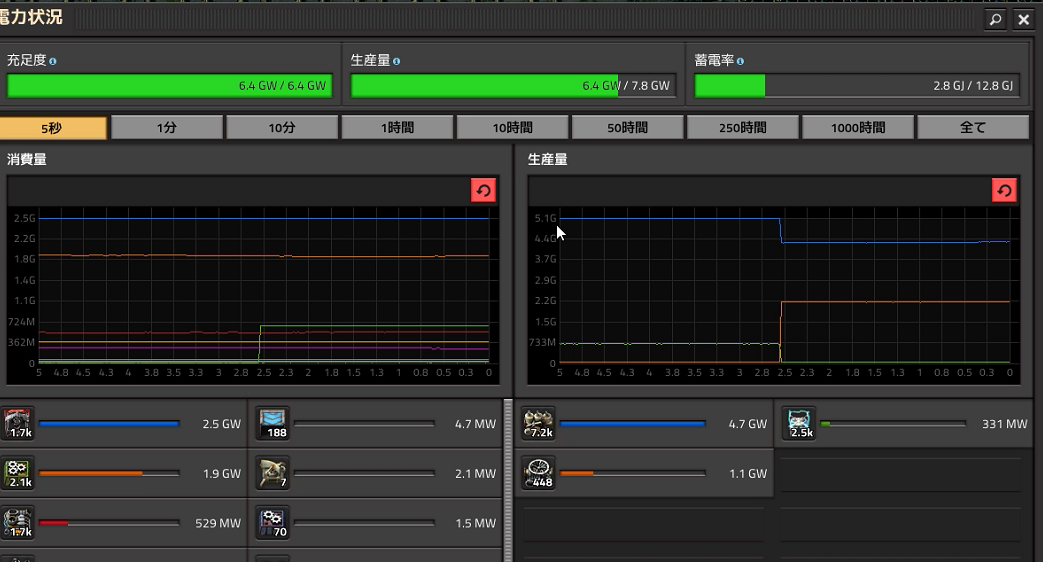Select the 7 entity icon at 2.1 MW
The image size is (1043, 562).
click(273, 474)
